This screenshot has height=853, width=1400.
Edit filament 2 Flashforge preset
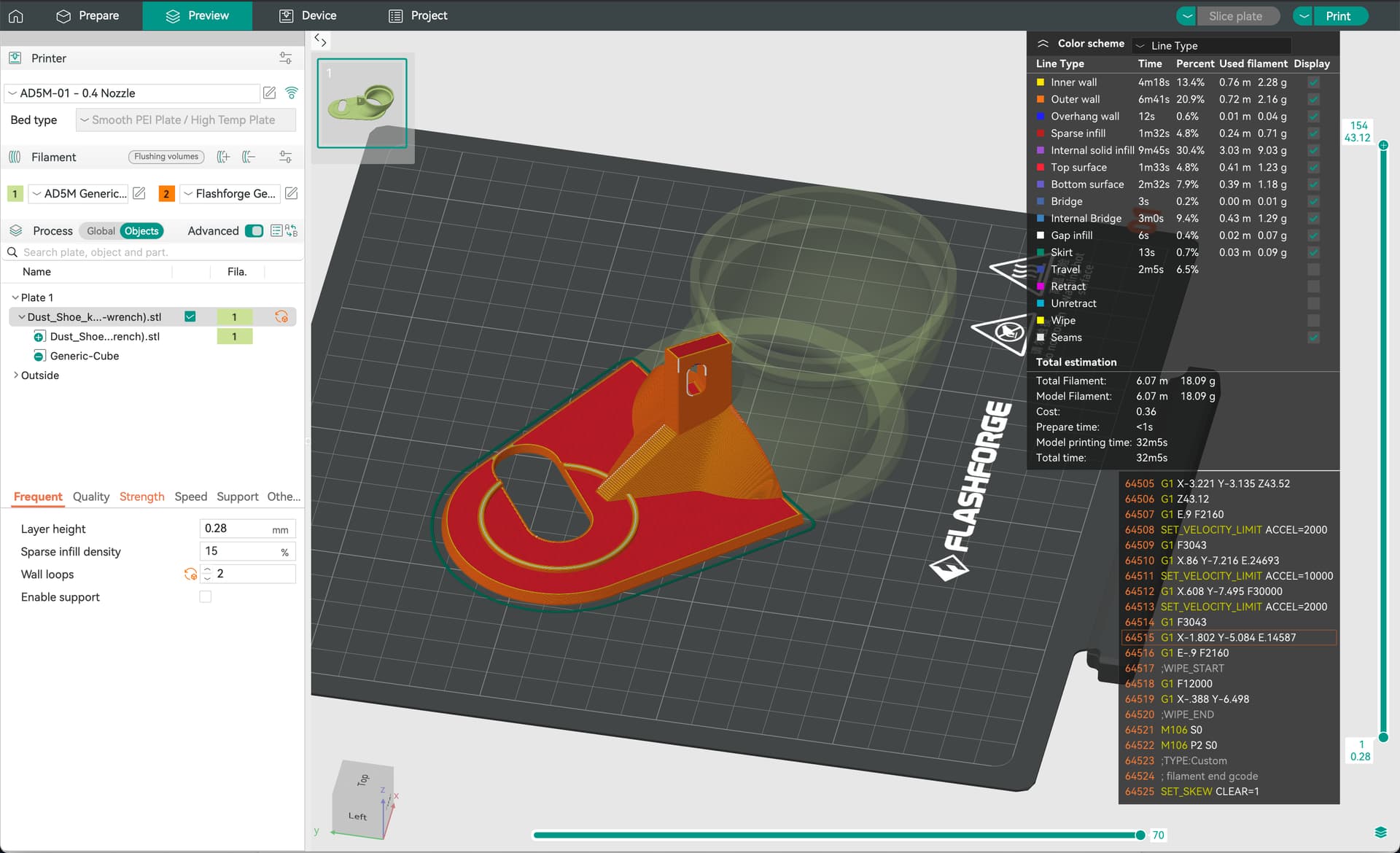point(292,193)
